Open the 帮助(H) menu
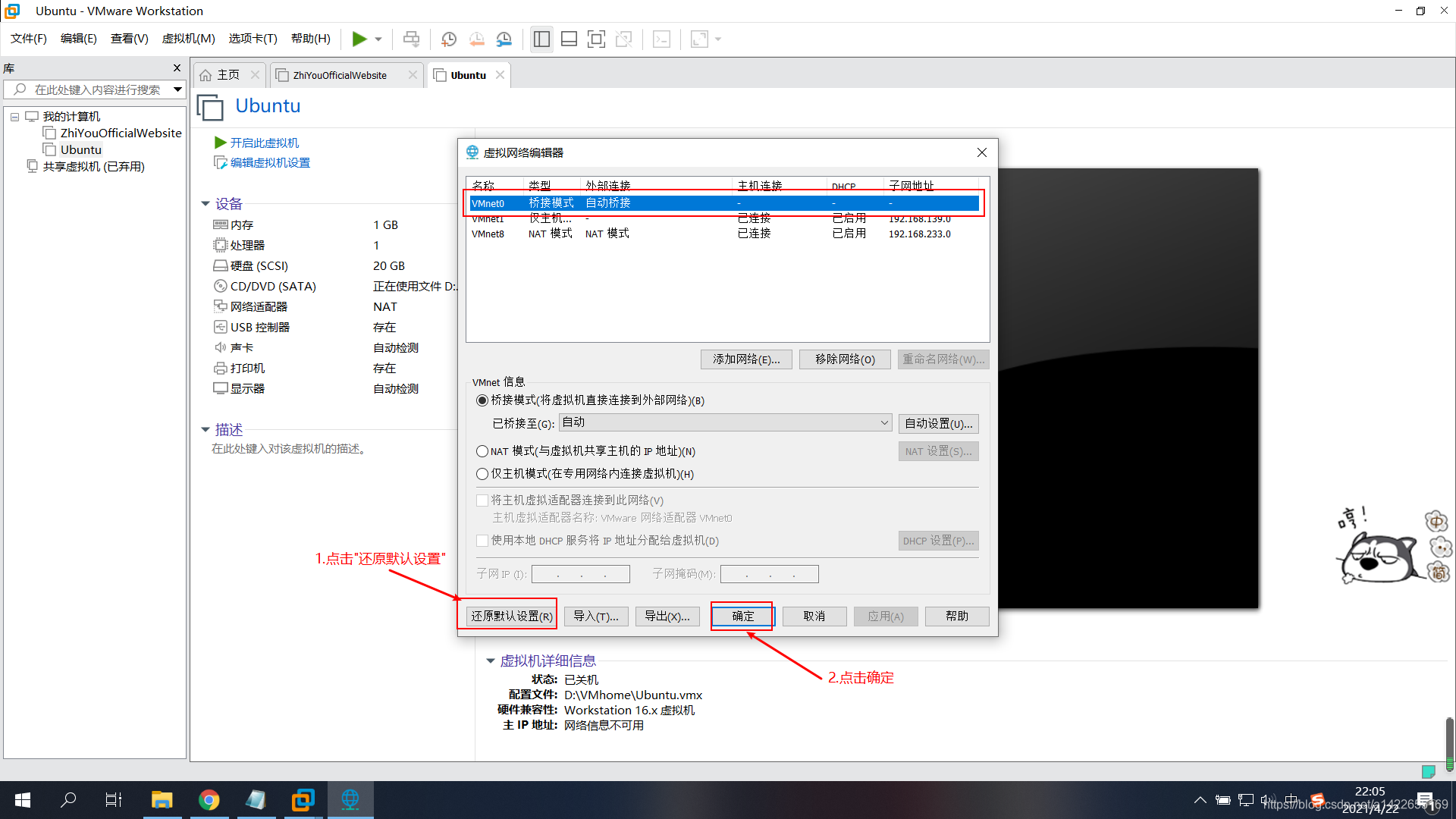Viewport: 1456px width, 819px height. click(311, 39)
